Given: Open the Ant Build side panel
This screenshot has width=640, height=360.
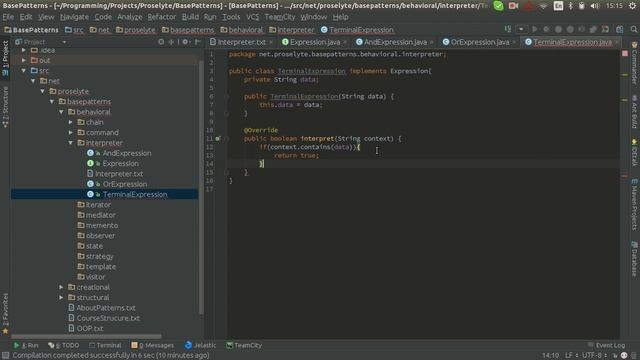Looking at the screenshot, I should click(634, 111).
